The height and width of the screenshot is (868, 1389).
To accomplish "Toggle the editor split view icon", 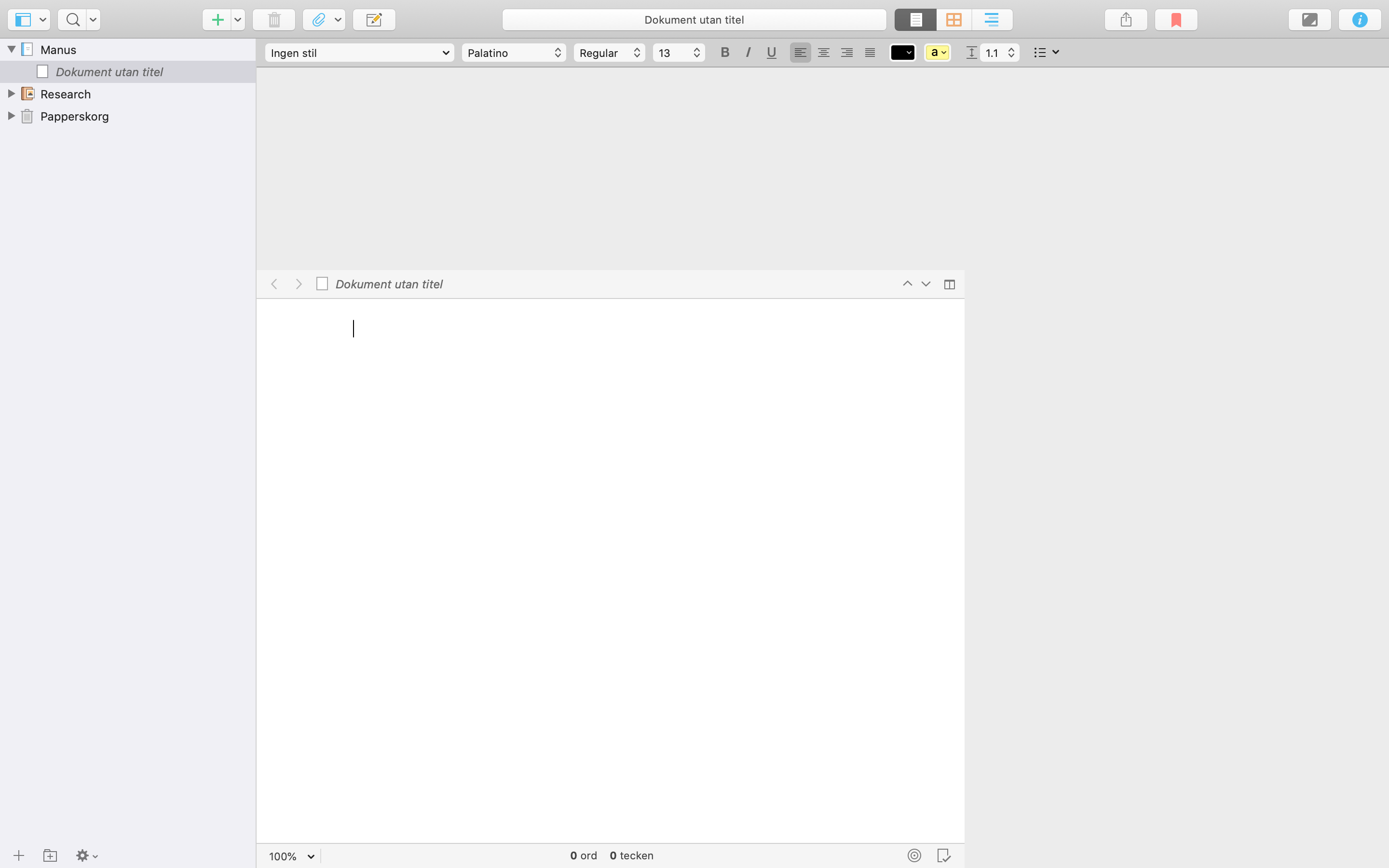I will click(x=949, y=284).
